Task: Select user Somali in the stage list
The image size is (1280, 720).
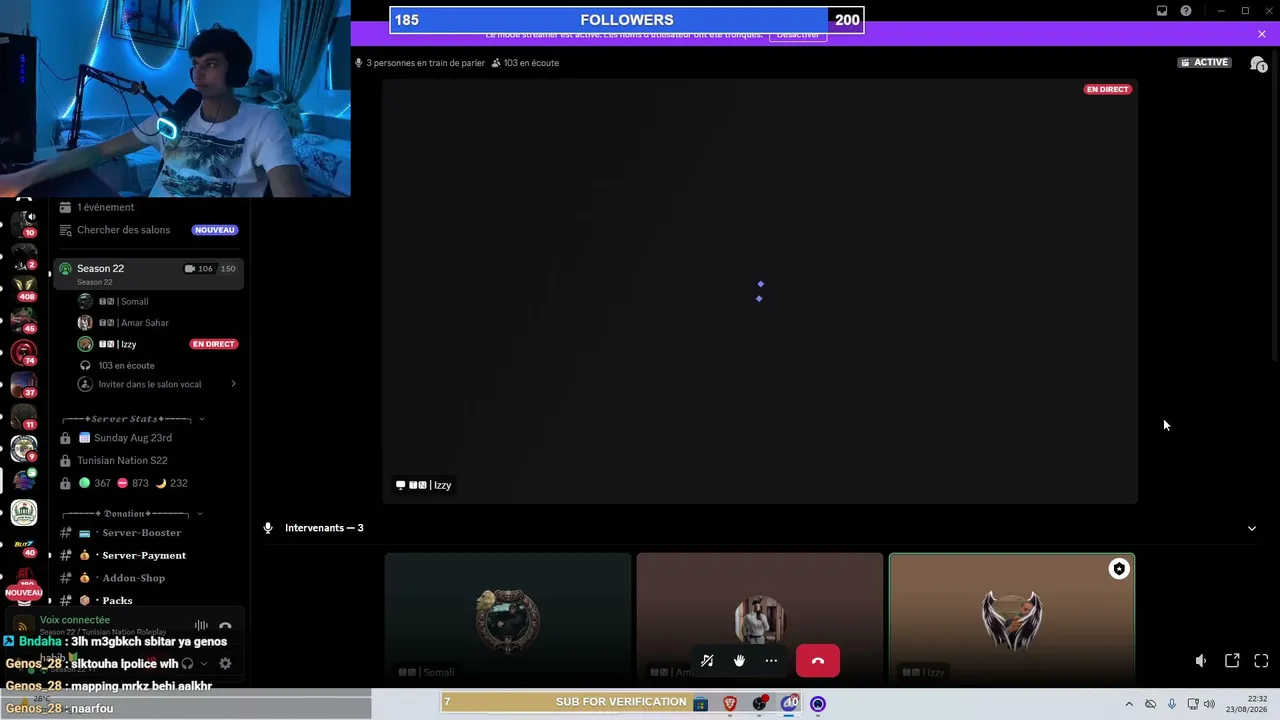Action: [x=123, y=301]
